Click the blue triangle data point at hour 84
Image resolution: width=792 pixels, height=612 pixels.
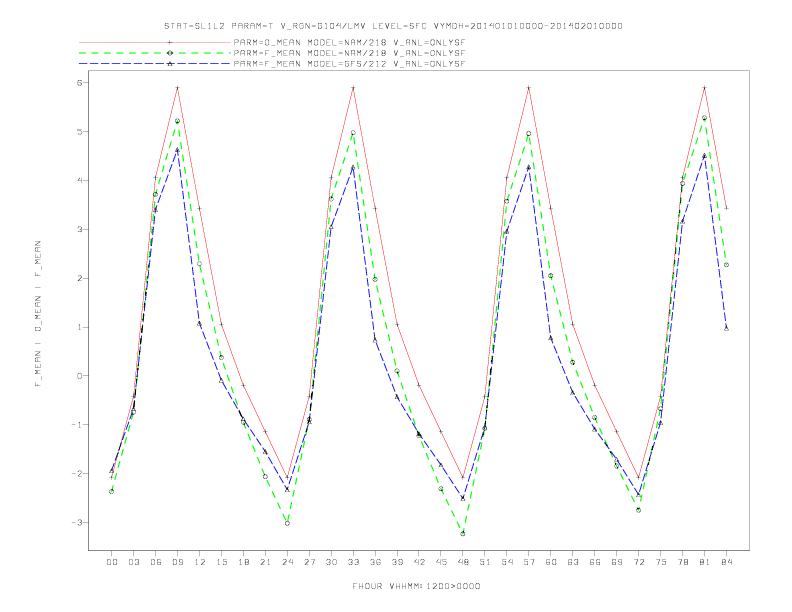point(726,328)
